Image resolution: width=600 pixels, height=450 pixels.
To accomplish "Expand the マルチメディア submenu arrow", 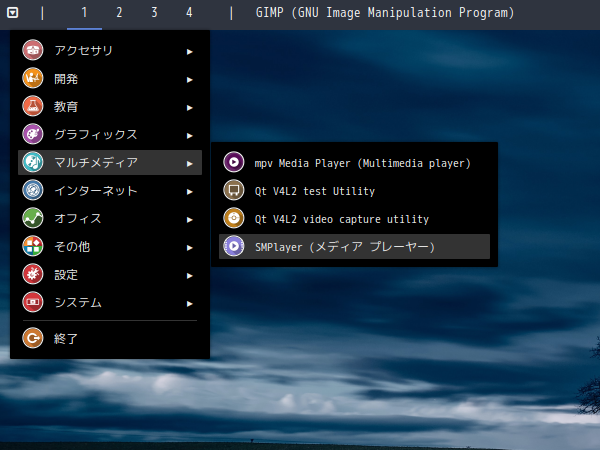I will 189,164.
